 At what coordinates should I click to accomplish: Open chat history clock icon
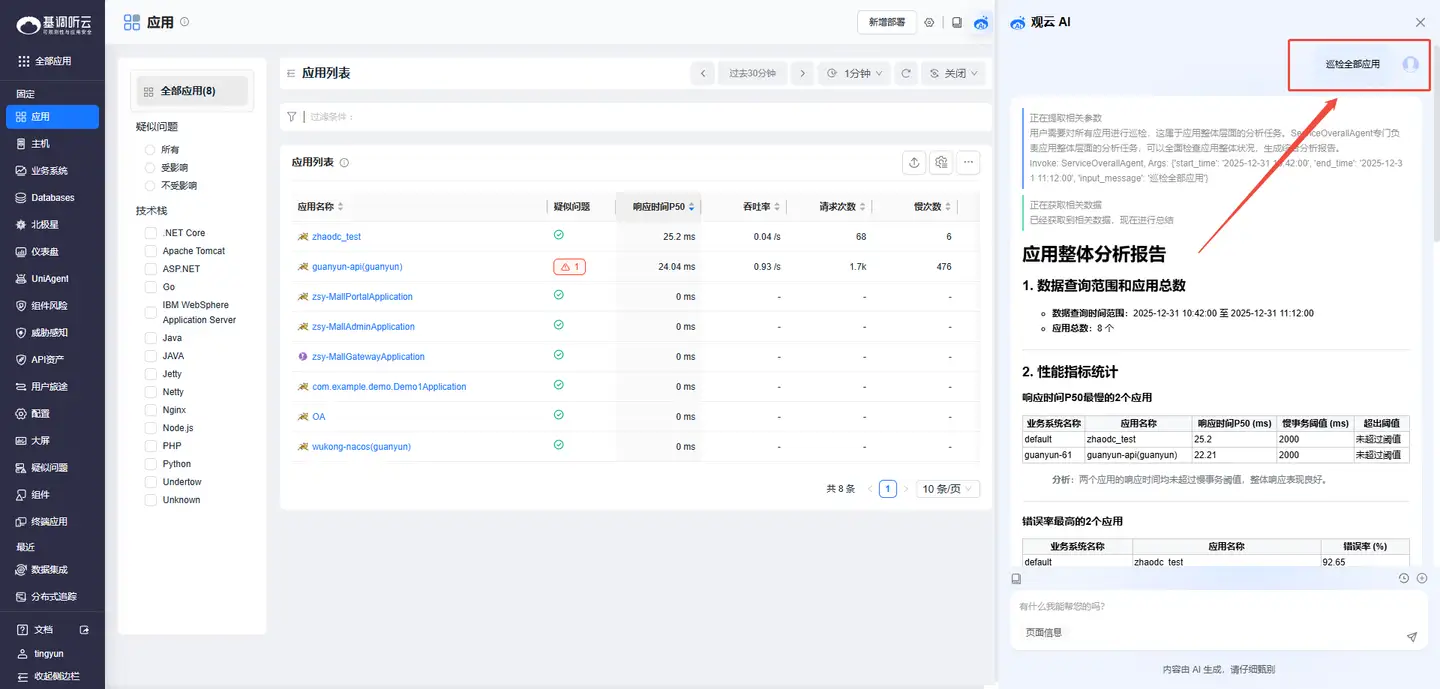tap(1403, 578)
